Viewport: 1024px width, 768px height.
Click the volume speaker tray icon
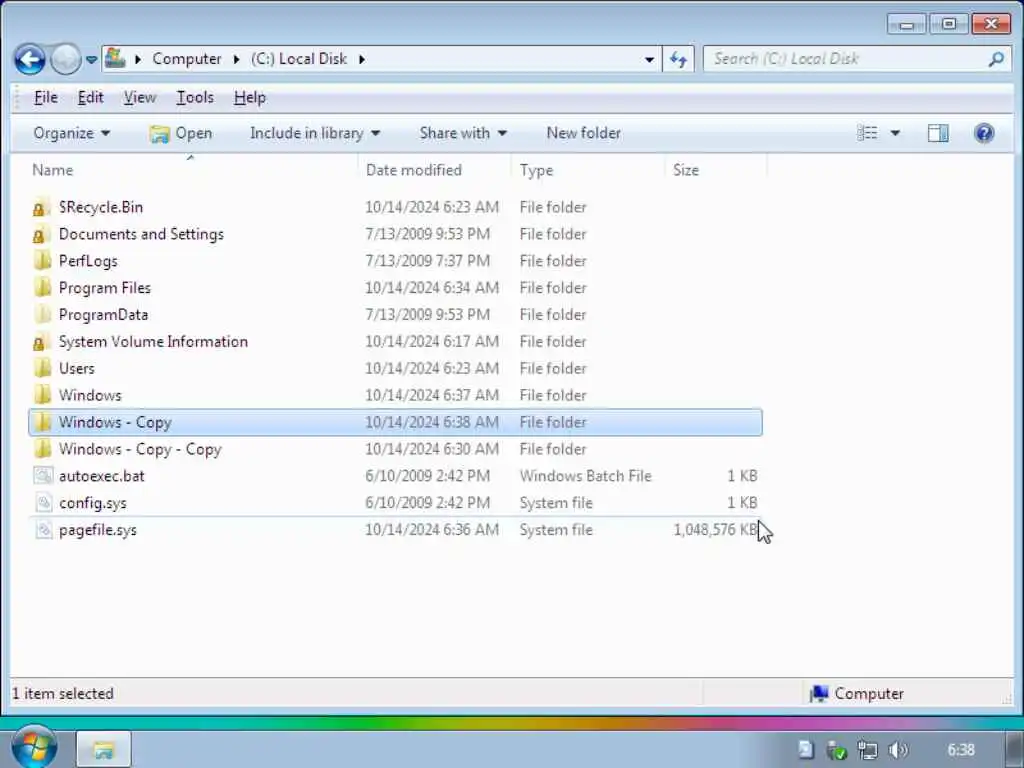coord(899,750)
